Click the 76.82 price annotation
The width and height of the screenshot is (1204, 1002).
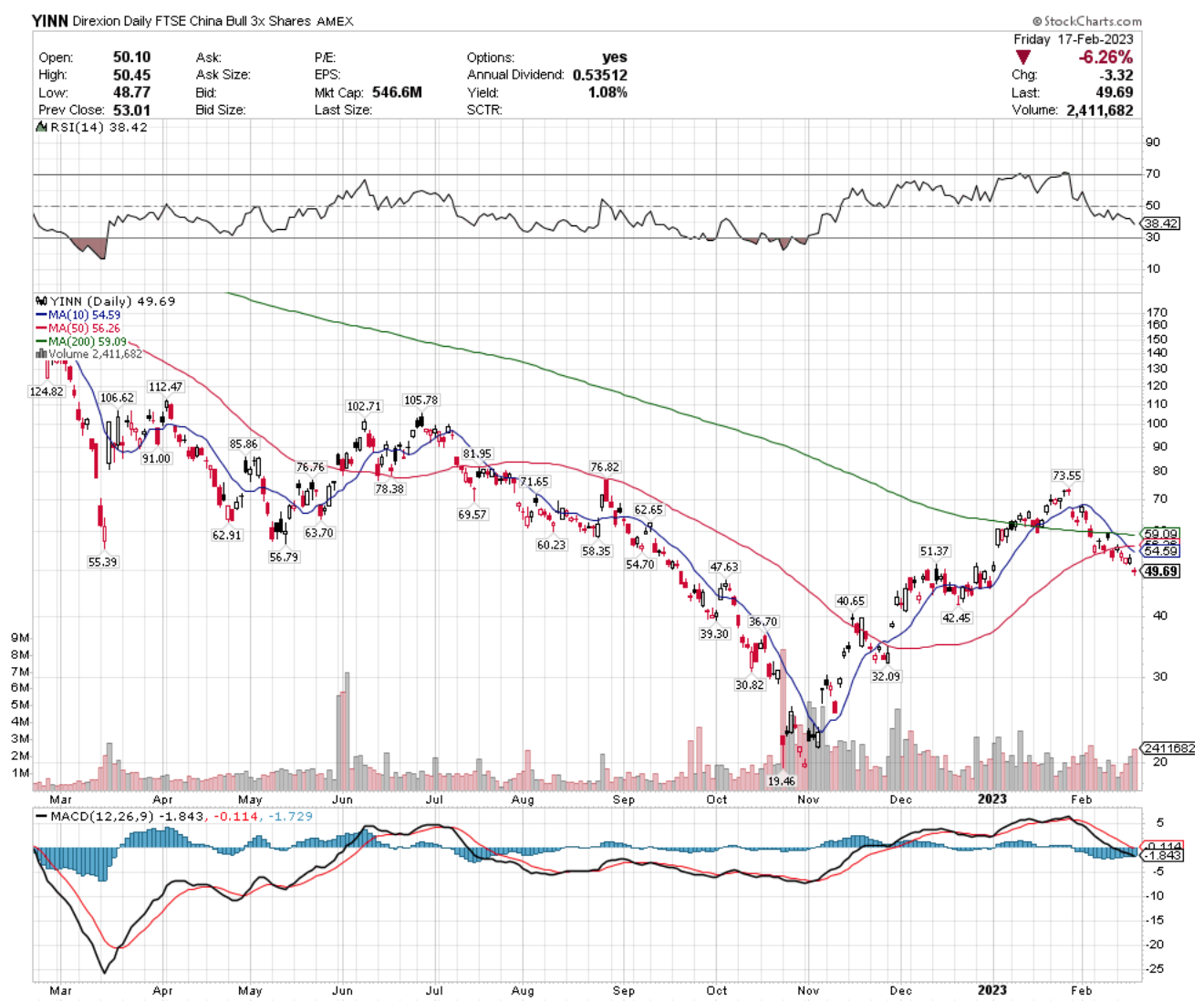click(605, 467)
